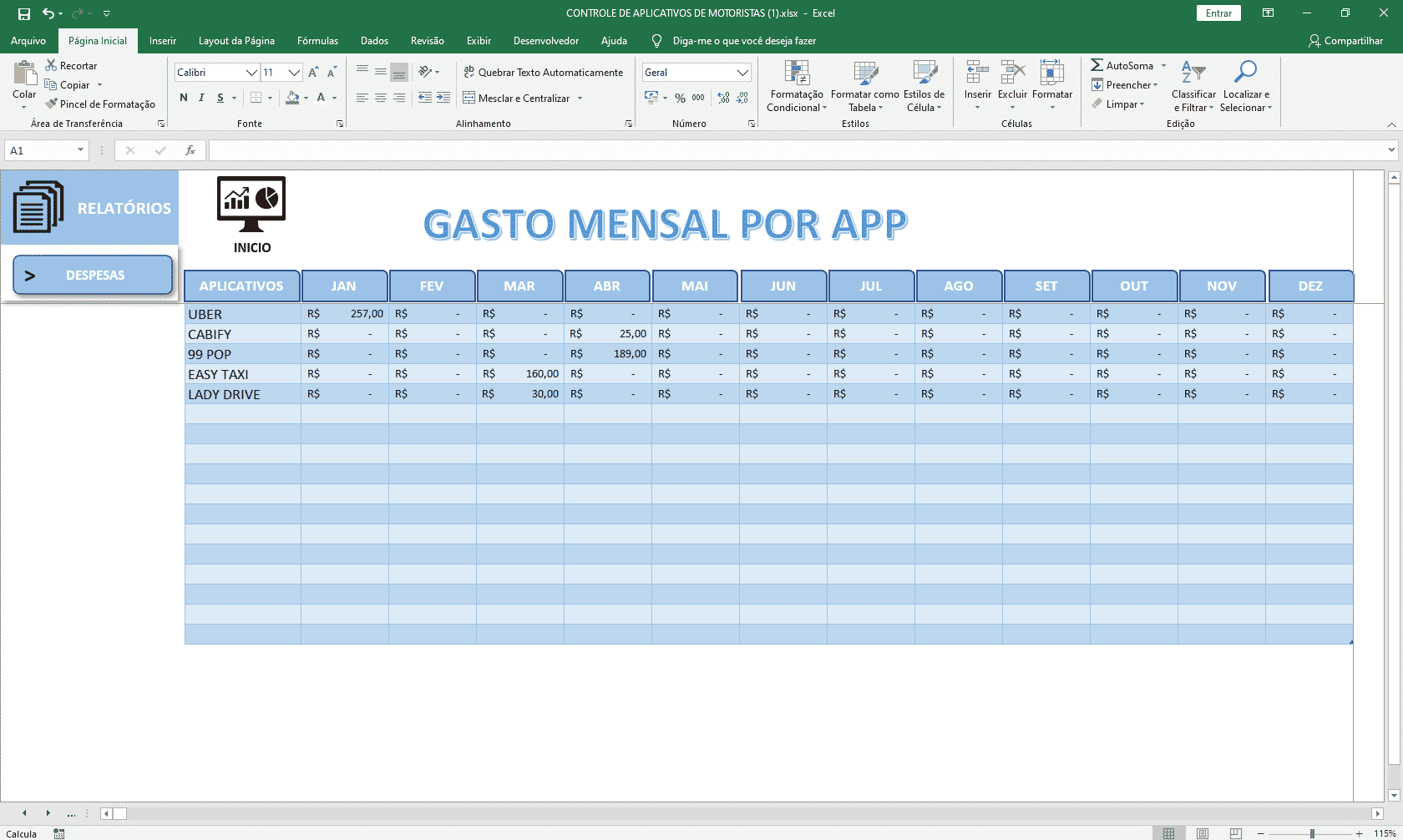Open Estilos de Célula gallery
Viewport: 1403px width, 840px height.
point(924,86)
